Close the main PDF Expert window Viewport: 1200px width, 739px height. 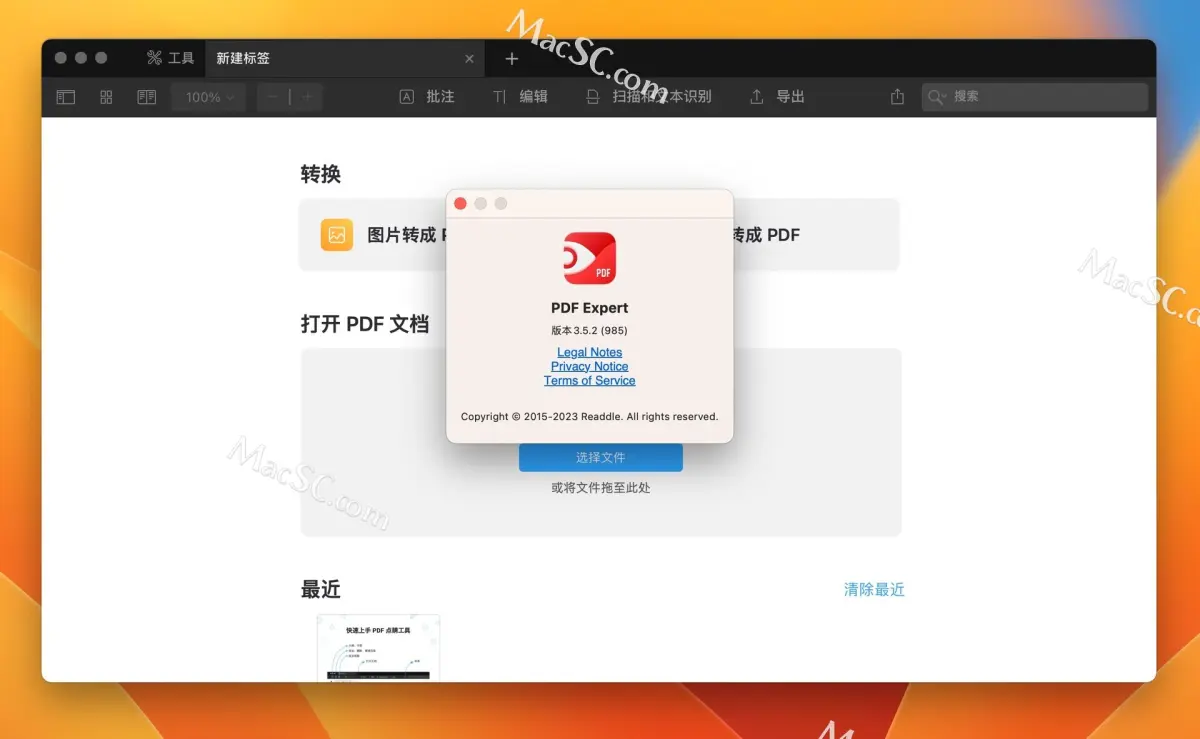coord(61,58)
